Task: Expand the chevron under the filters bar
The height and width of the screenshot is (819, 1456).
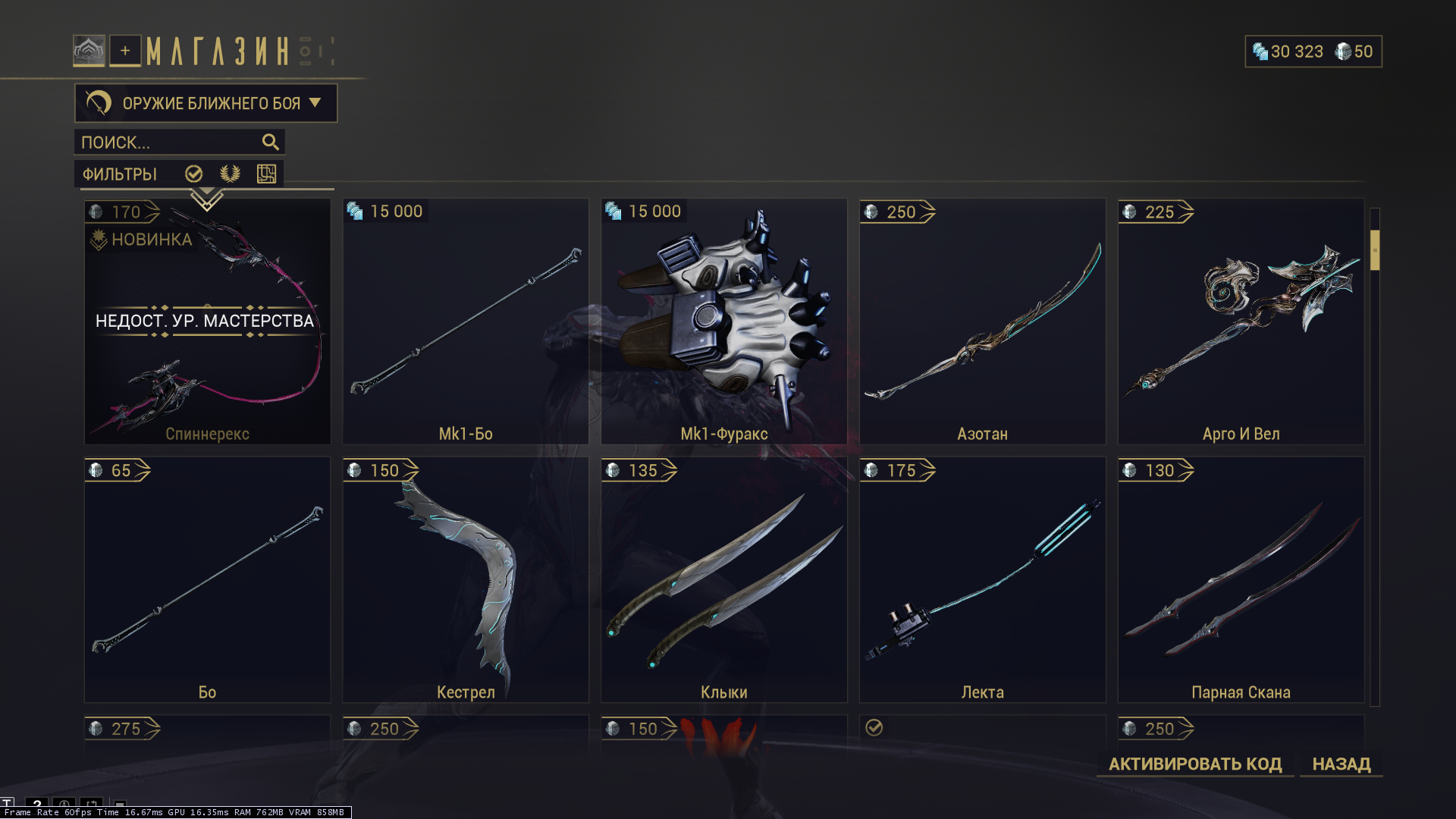Action: click(206, 200)
